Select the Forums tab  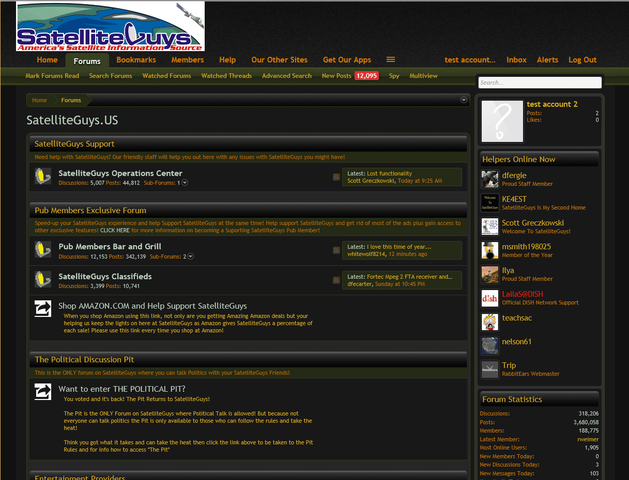tap(87, 61)
